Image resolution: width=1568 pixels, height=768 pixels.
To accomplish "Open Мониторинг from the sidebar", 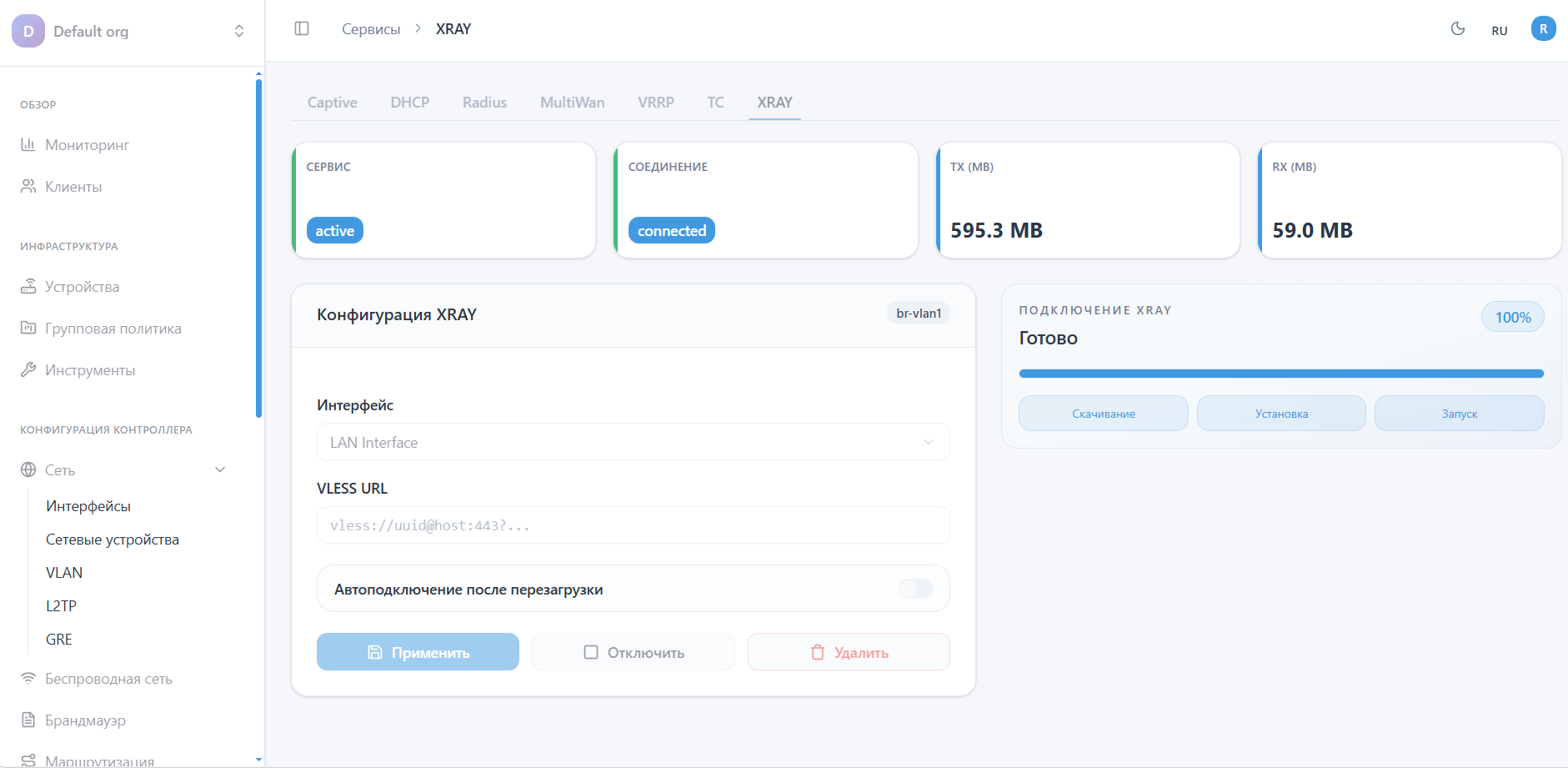I will point(87,145).
